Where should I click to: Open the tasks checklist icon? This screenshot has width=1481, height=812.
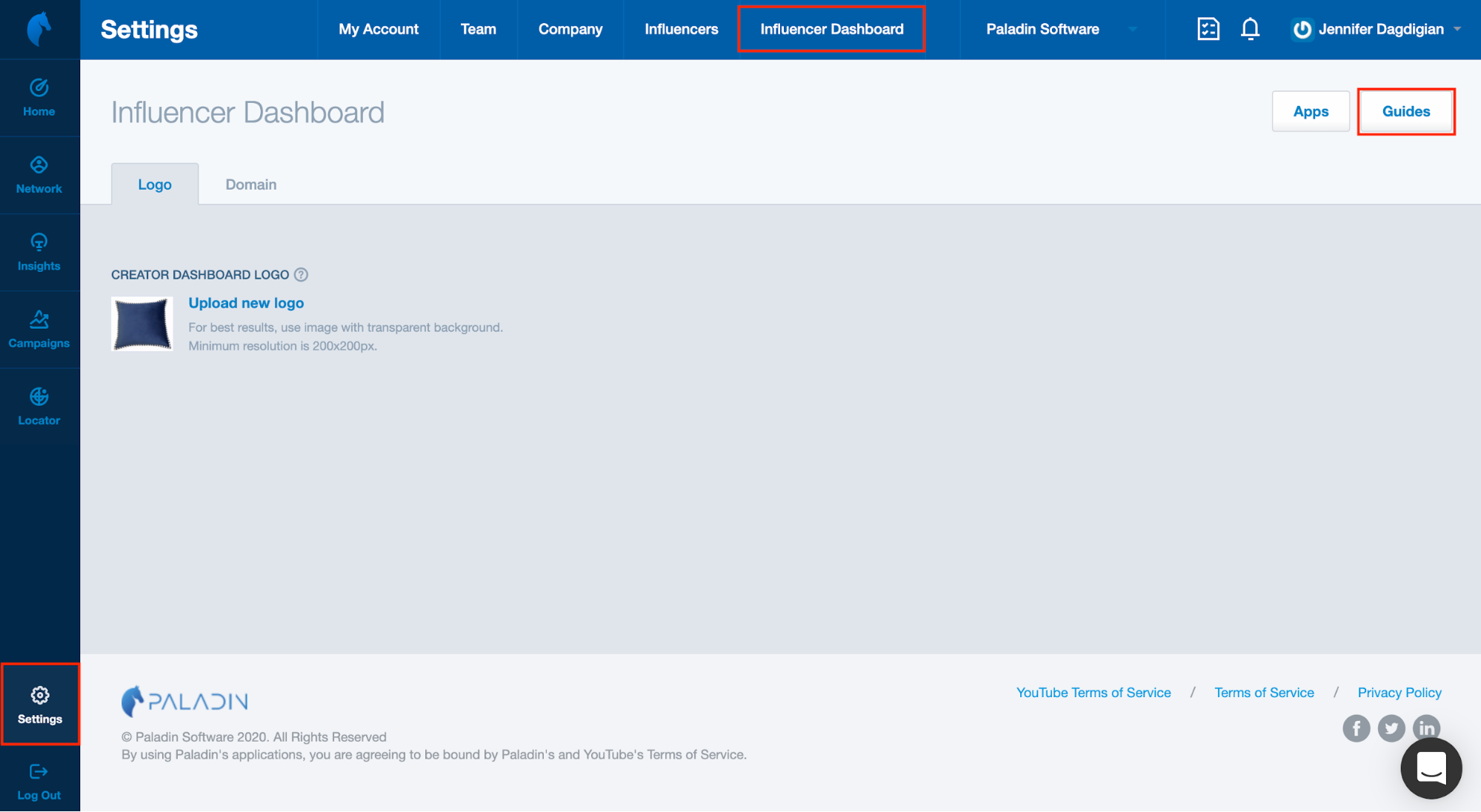tap(1208, 29)
